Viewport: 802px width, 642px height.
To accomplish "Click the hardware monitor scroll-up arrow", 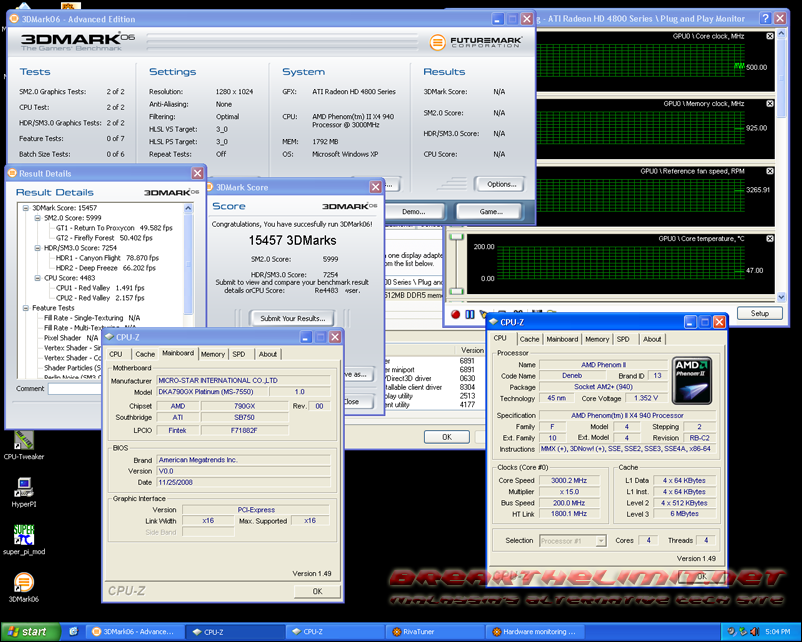I will 781,33.
